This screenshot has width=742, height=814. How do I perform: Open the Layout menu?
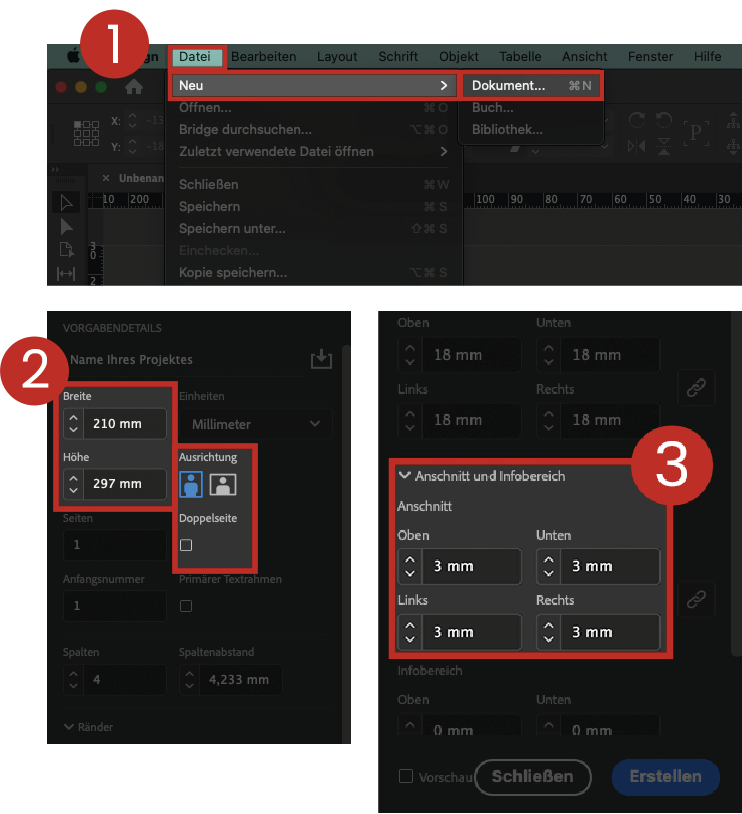[337, 56]
